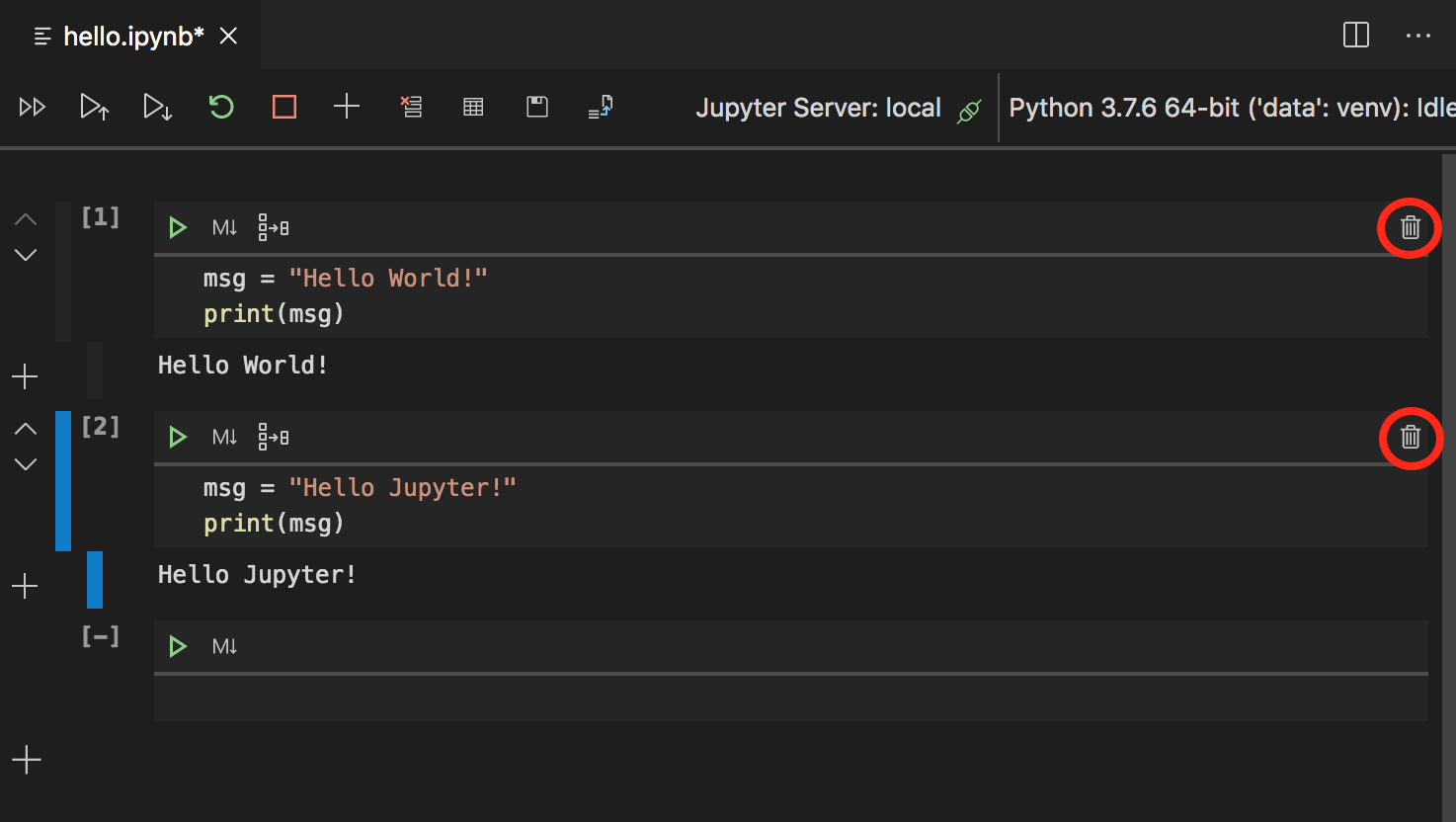
Task: Open the More Actions ellipsis menu
Action: (x=1417, y=36)
